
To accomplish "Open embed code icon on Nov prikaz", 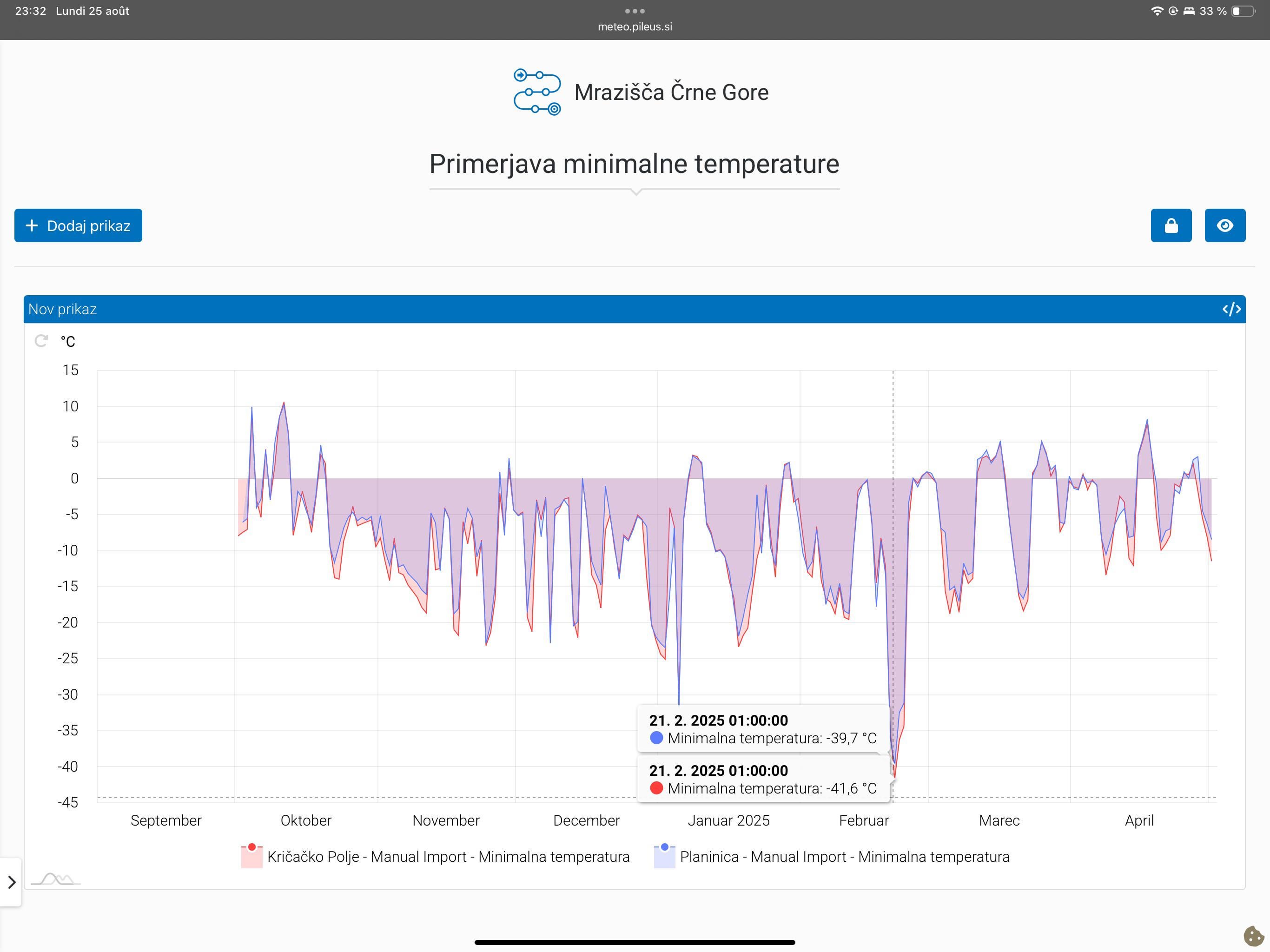I will coord(1231,310).
